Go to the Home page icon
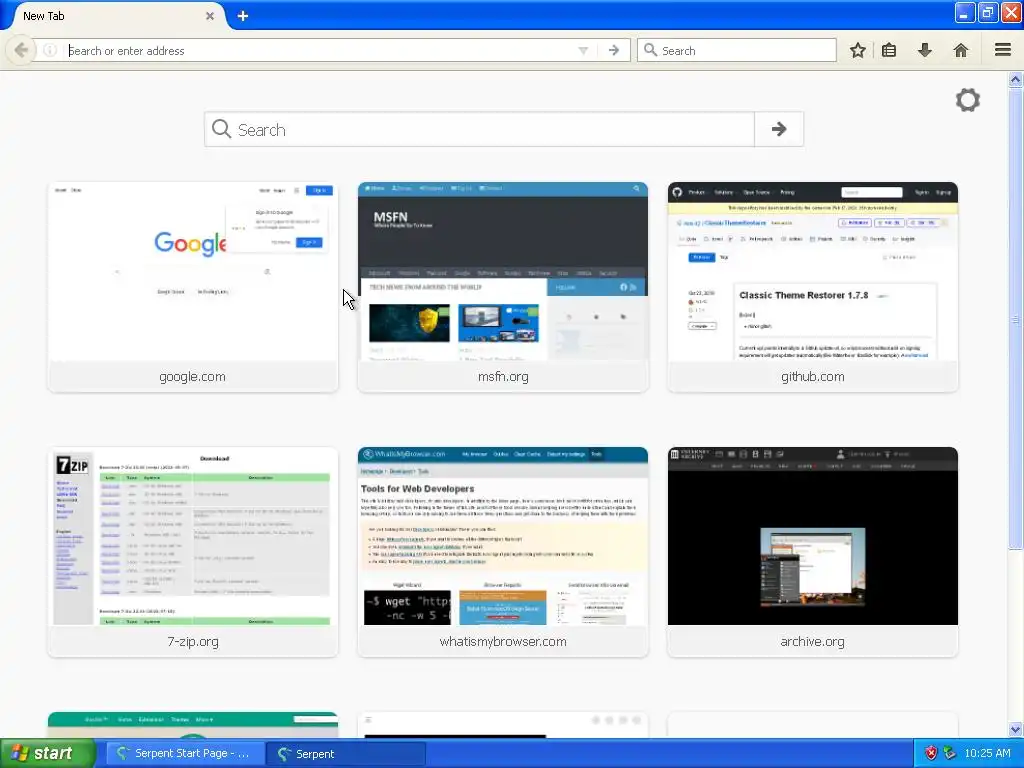 961,50
